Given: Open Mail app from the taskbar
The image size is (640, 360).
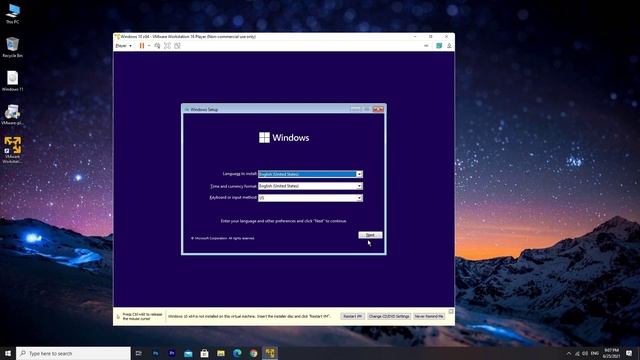Looking at the screenshot, I should 188,353.
